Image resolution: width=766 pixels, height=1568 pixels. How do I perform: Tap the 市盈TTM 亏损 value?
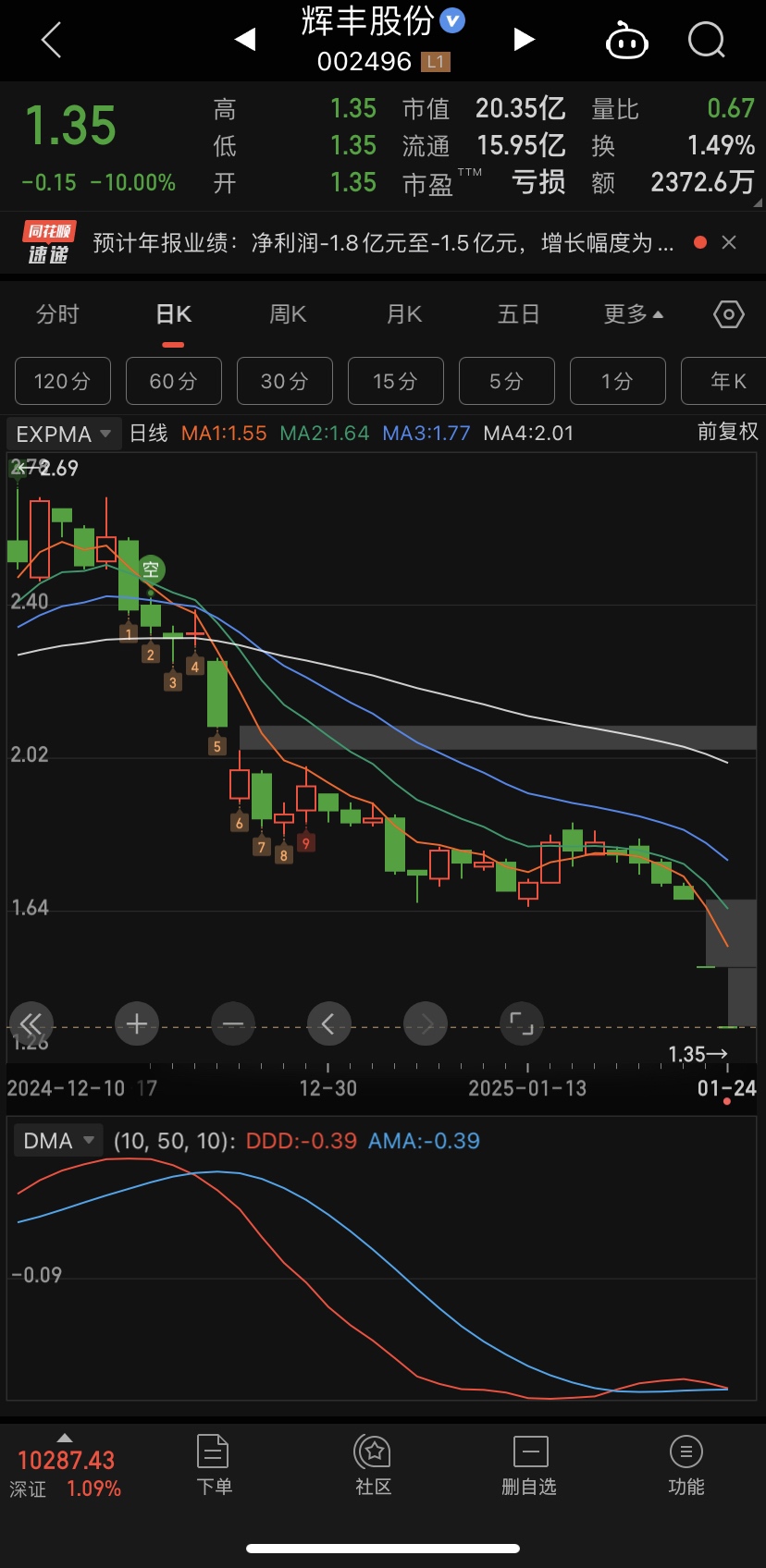pyautogui.click(x=538, y=182)
